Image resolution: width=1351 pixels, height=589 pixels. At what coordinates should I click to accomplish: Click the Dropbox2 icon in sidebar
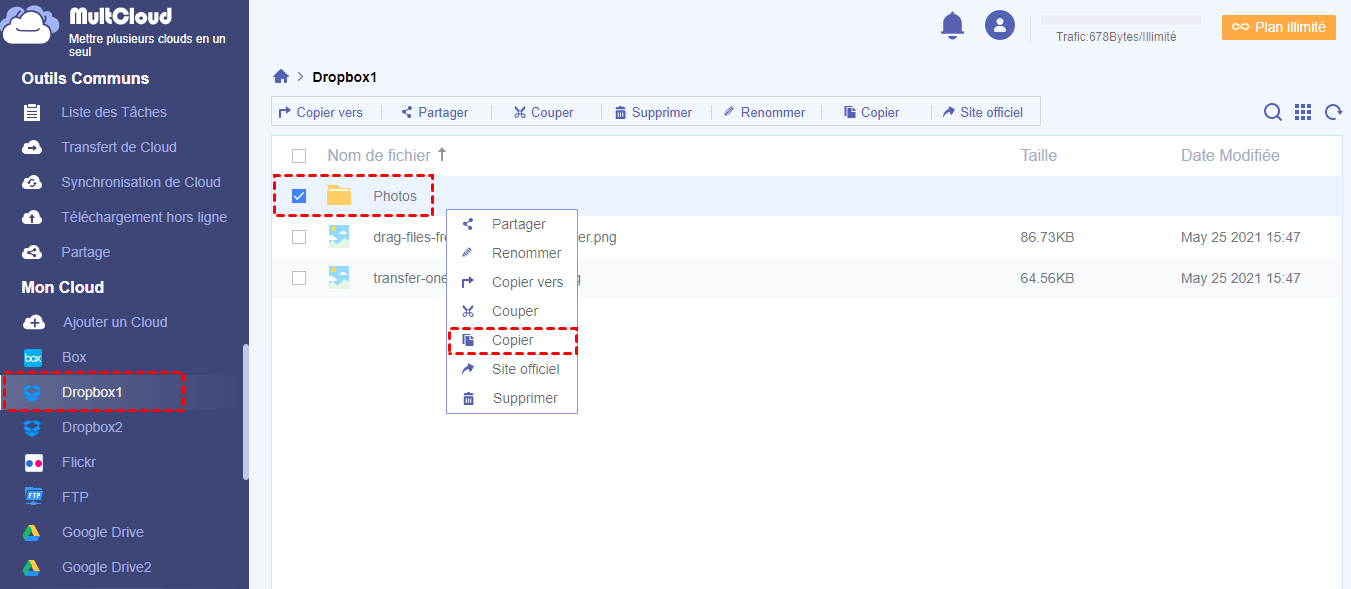(x=32, y=427)
